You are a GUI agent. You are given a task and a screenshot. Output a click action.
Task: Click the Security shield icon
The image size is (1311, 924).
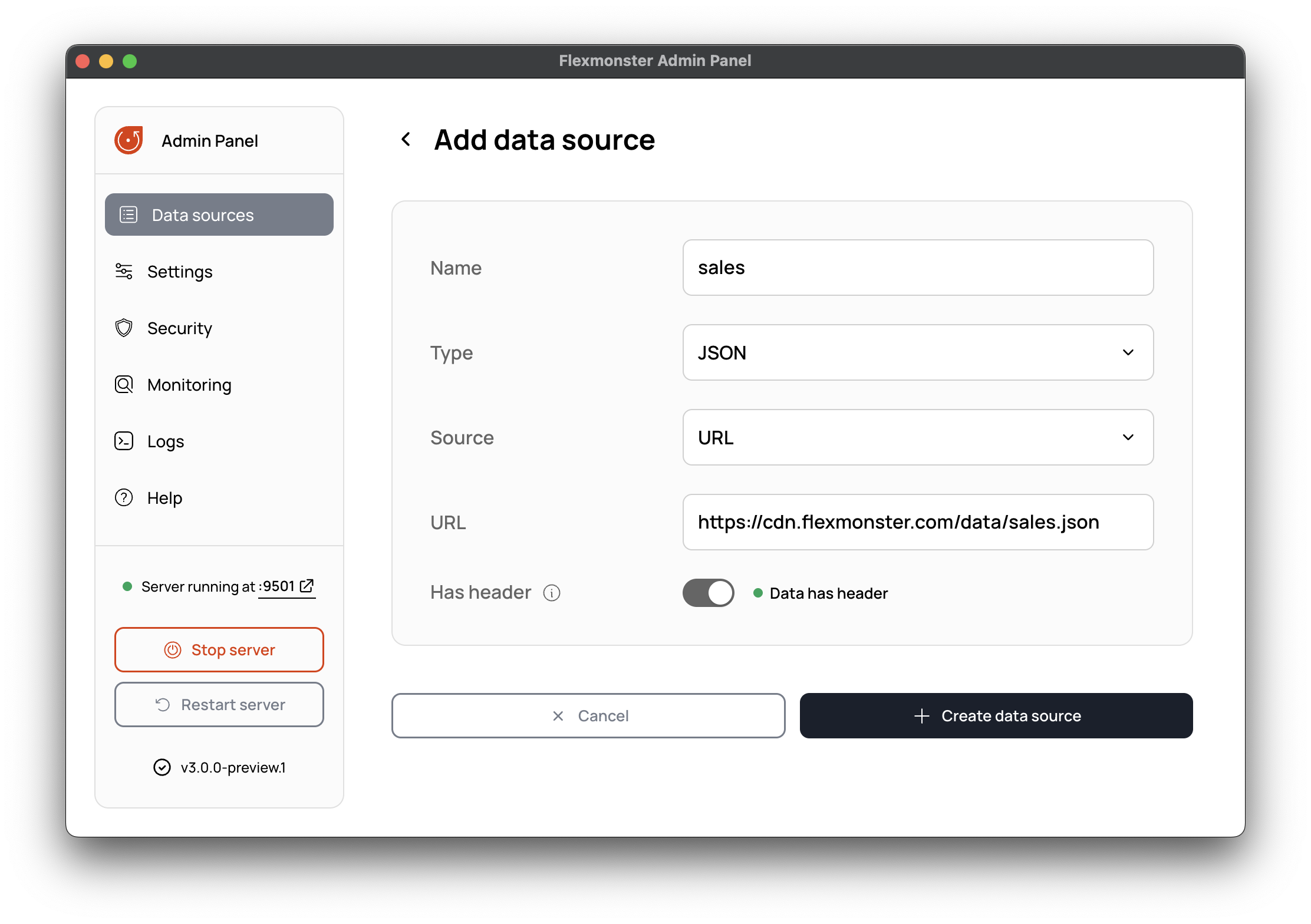point(124,328)
